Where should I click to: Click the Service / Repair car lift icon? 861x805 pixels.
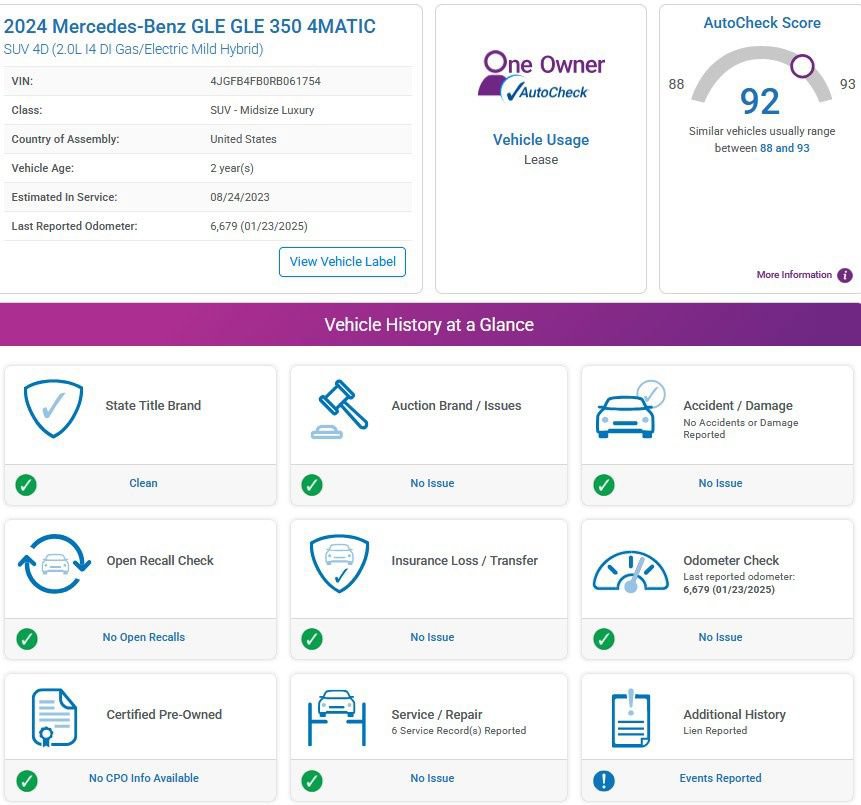[337, 718]
